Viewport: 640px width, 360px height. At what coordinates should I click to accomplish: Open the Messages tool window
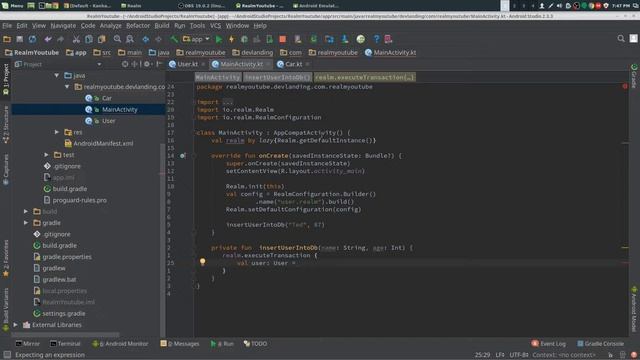click(x=180, y=344)
